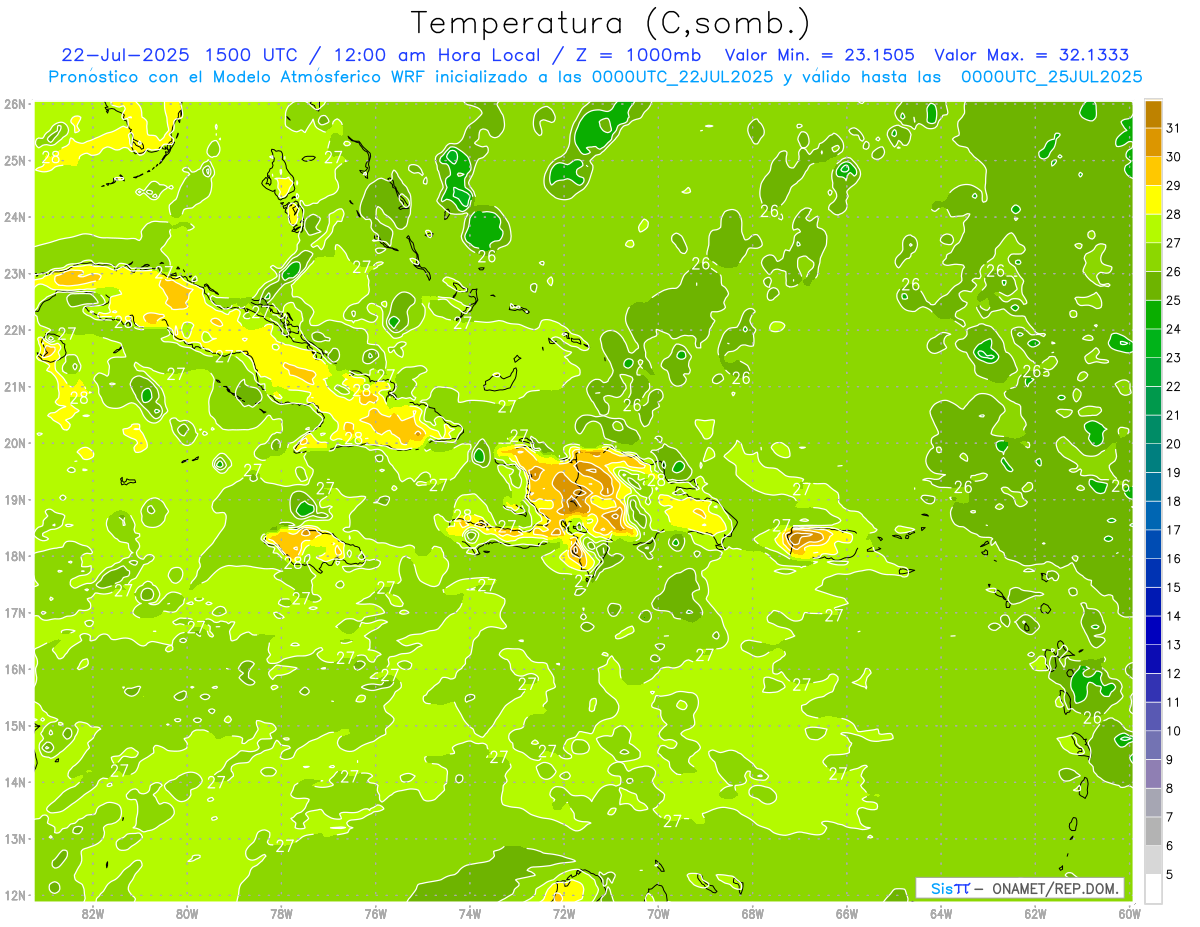The image size is (1200, 927).
Task: Click the '74W' longitude axis label
Action: coord(470,913)
